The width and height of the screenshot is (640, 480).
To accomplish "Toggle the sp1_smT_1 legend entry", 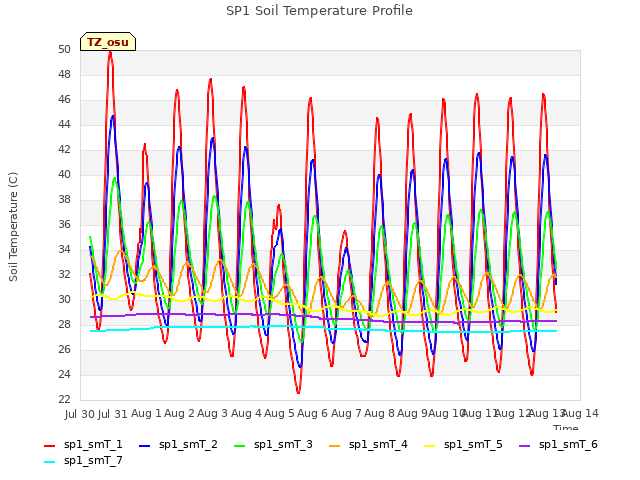I will pos(83,444).
